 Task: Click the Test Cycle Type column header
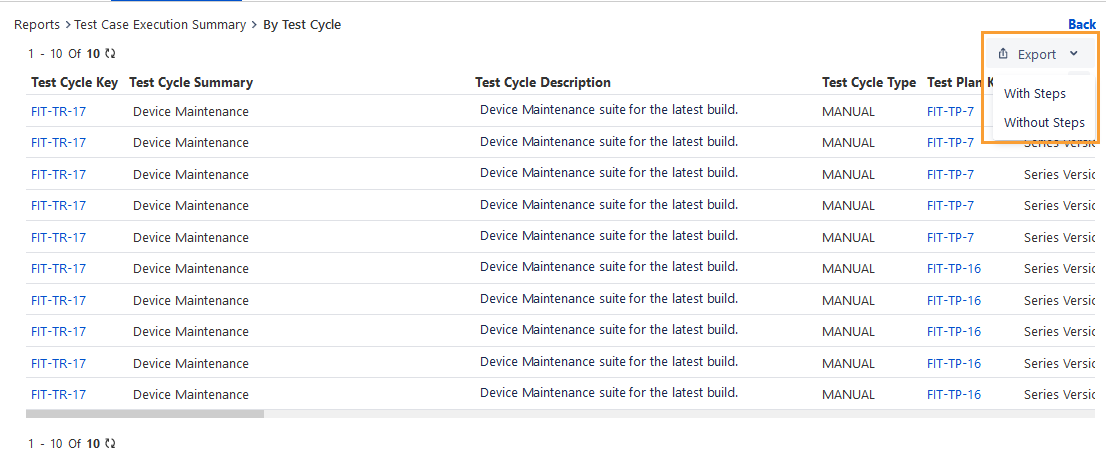tap(869, 82)
